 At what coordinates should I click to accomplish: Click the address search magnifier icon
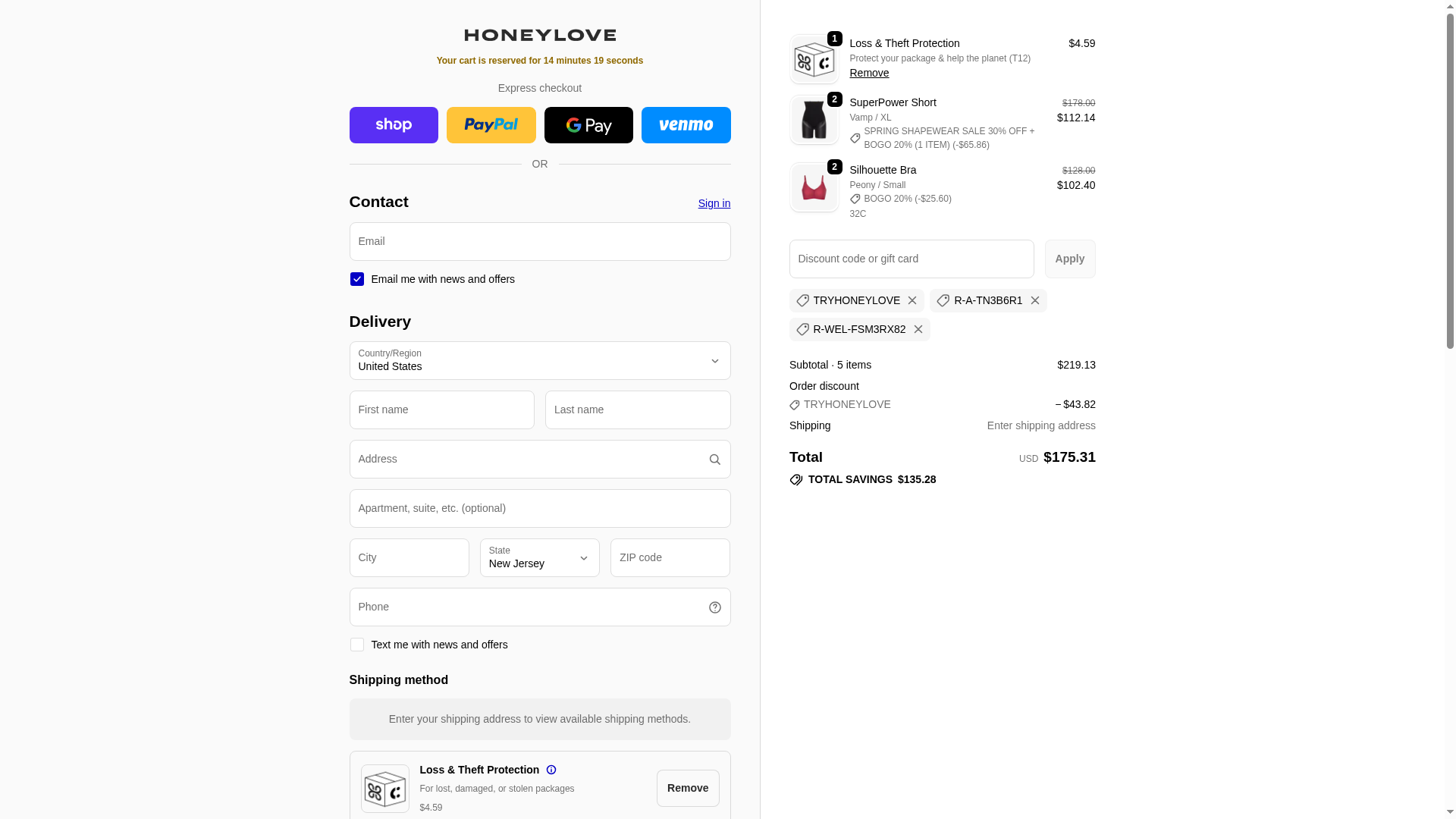[715, 460]
